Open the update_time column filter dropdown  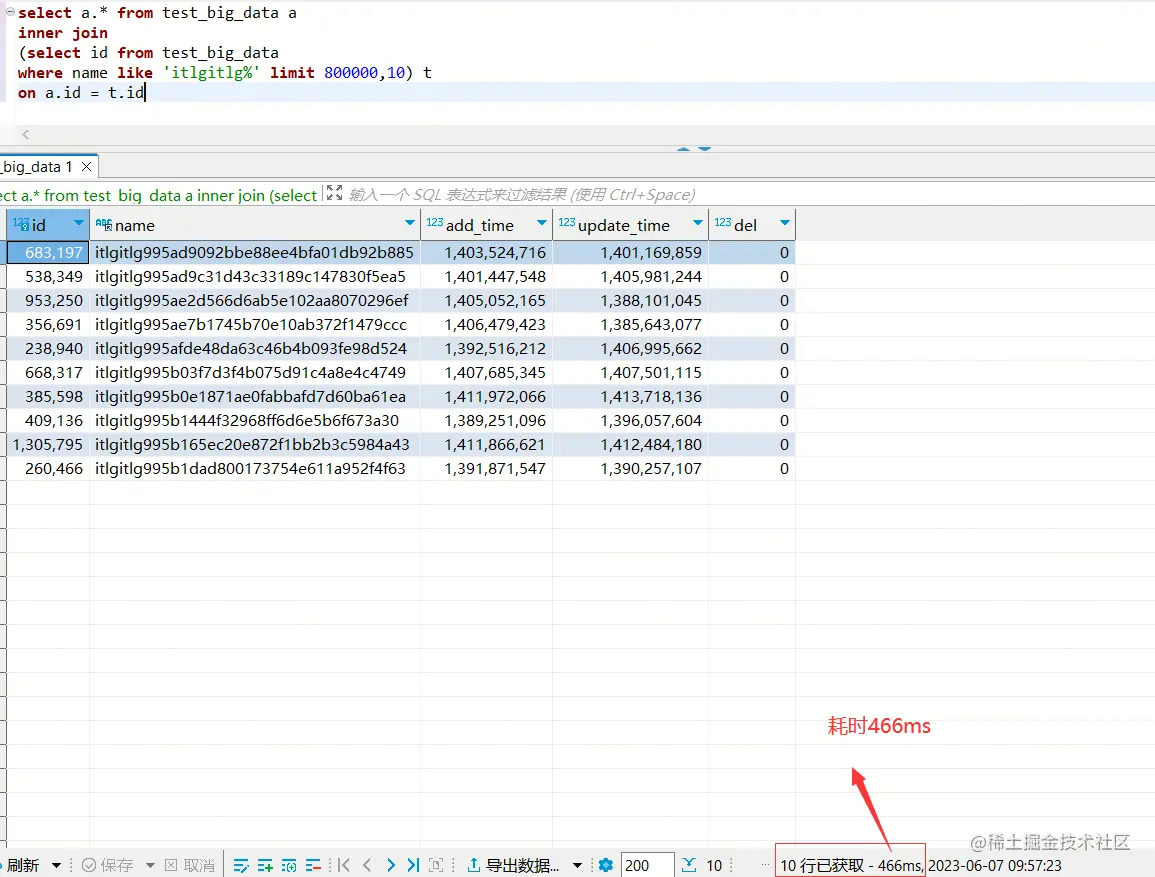(x=698, y=223)
